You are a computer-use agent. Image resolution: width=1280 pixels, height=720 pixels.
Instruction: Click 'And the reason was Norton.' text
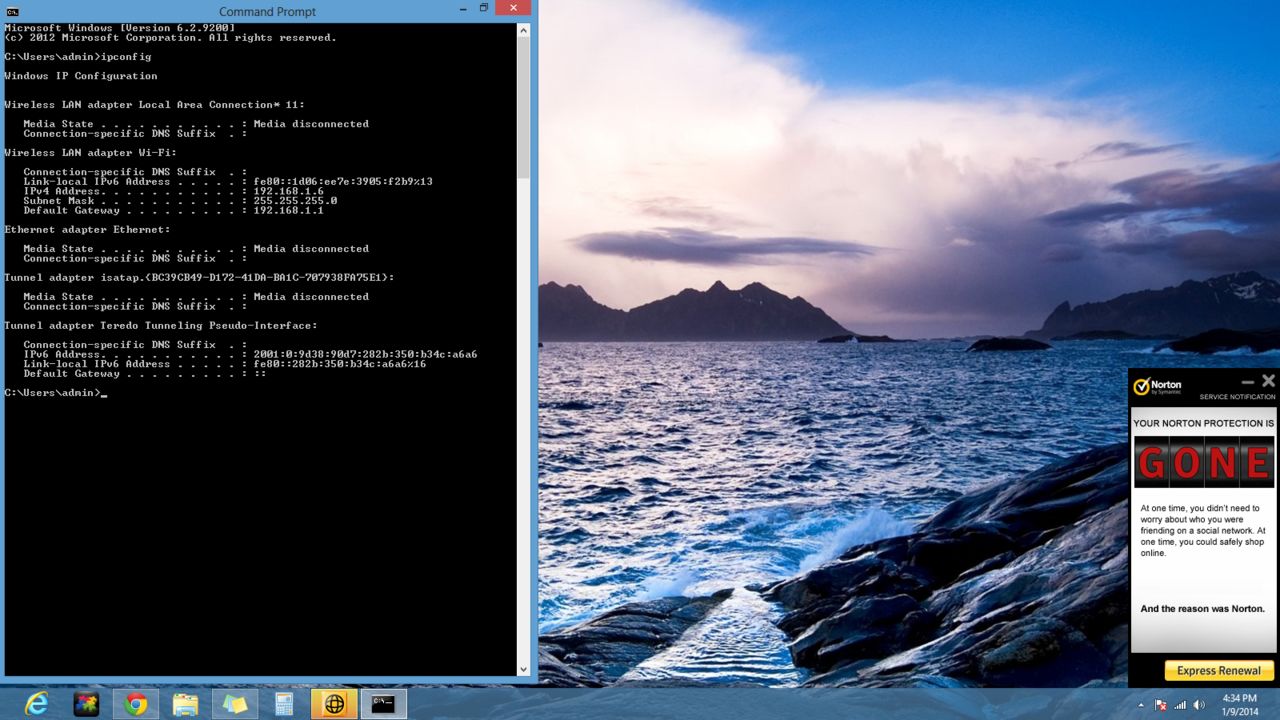click(1203, 608)
